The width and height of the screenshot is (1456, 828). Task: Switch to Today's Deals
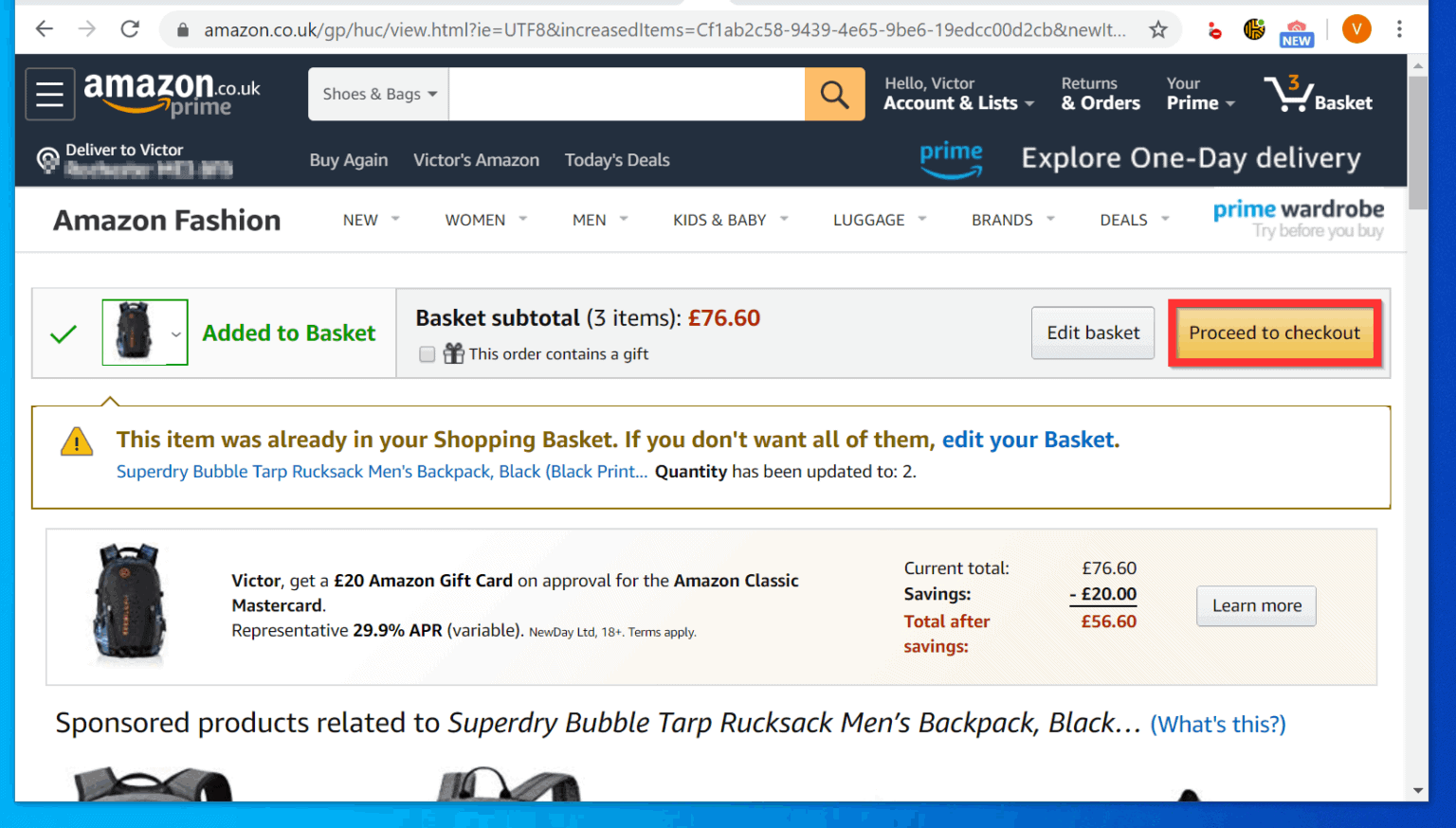tap(617, 160)
